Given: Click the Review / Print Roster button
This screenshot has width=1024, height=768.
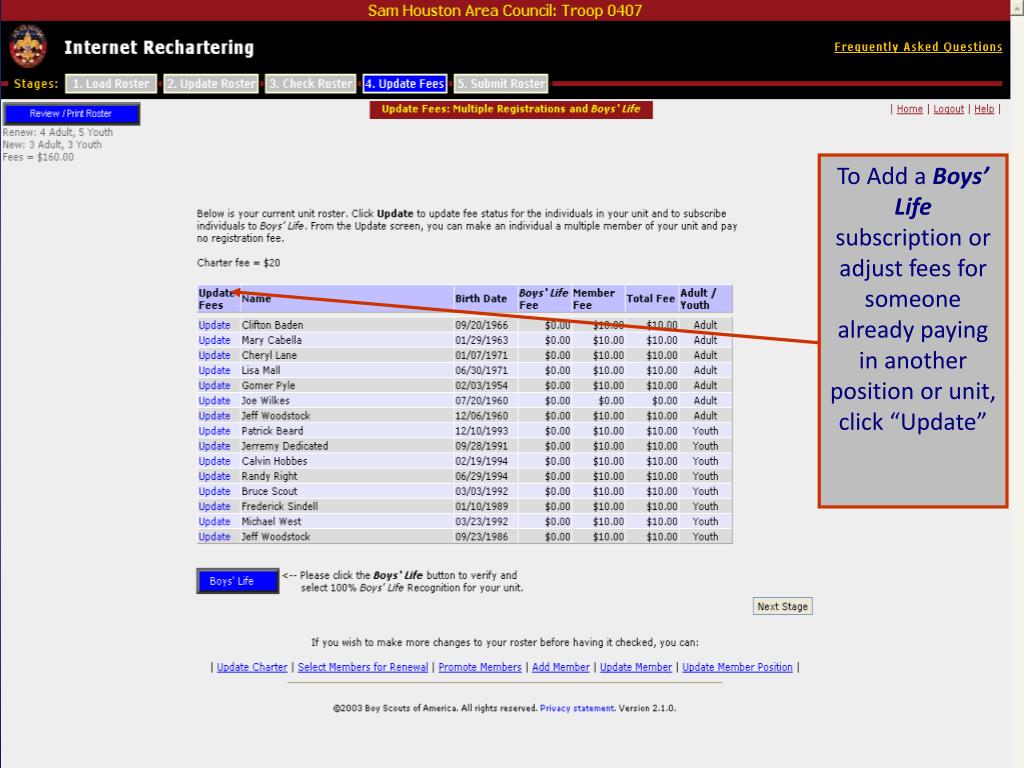Looking at the screenshot, I should (x=71, y=114).
